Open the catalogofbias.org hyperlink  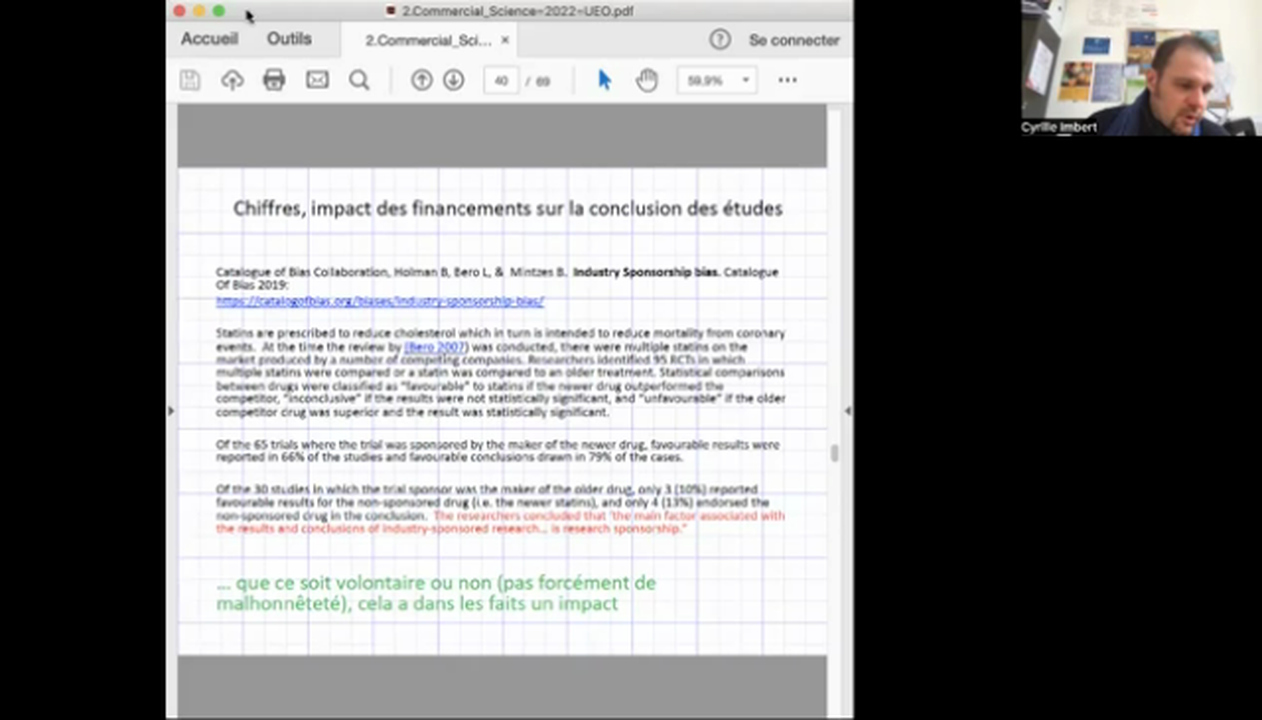pyautogui.click(x=379, y=300)
